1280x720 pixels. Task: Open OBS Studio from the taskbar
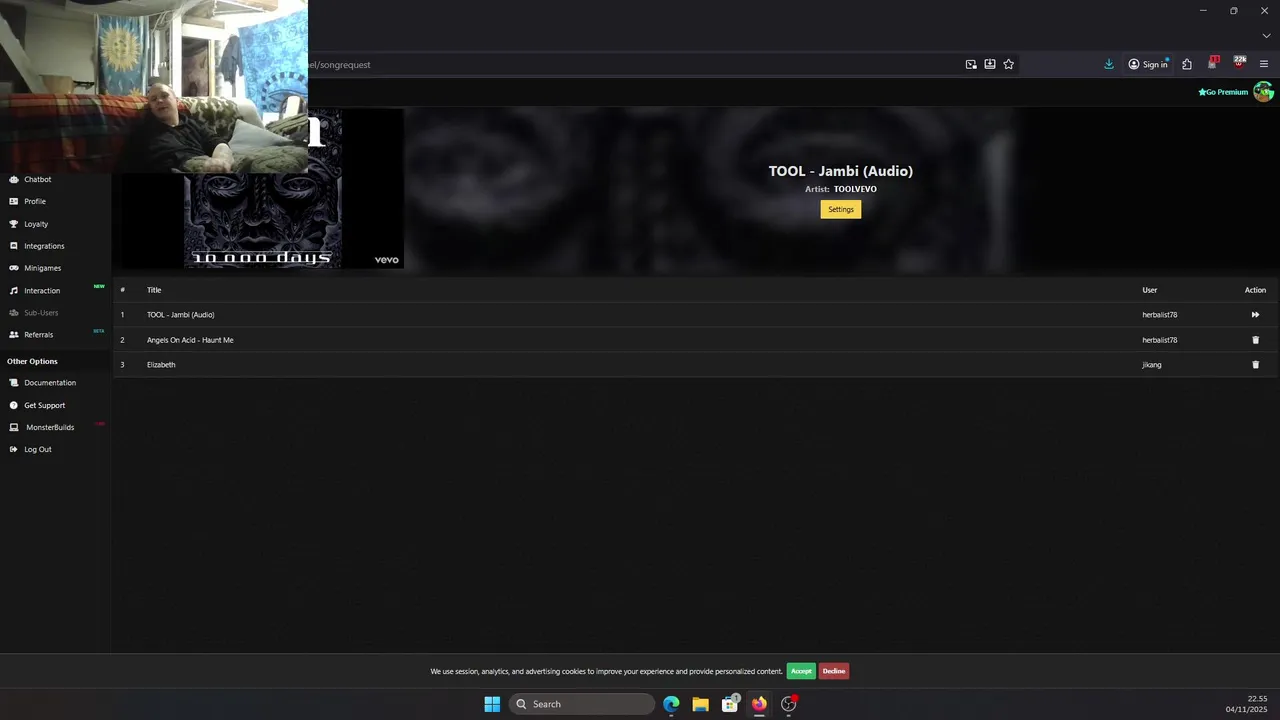pos(789,704)
